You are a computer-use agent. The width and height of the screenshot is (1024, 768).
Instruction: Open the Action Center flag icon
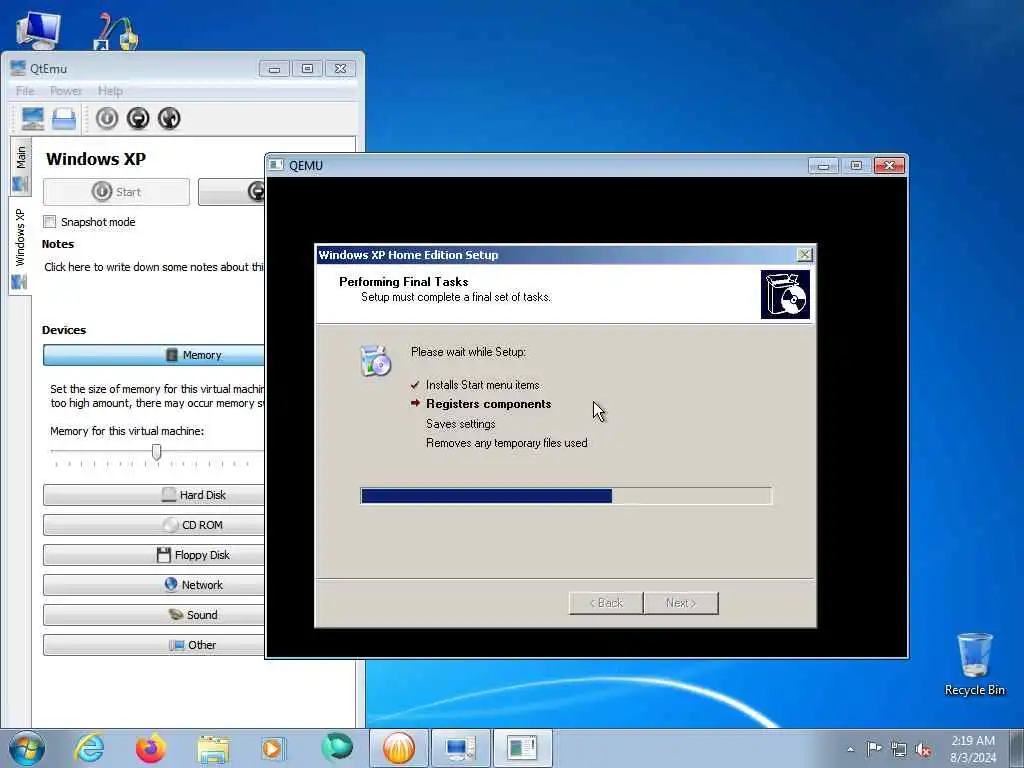pyautogui.click(x=874, y=748)
